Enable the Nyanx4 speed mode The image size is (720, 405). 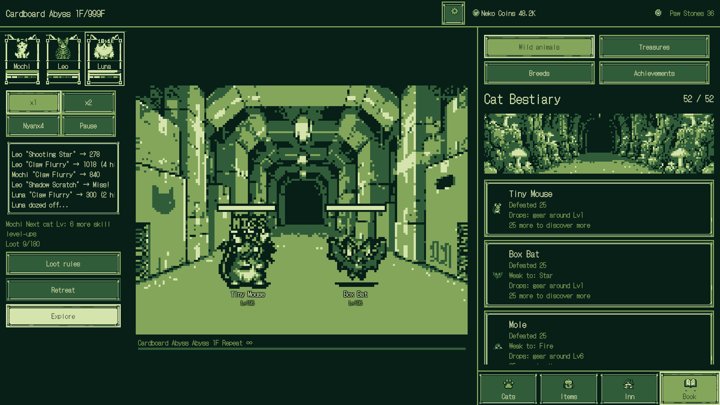tap(33, 125)
